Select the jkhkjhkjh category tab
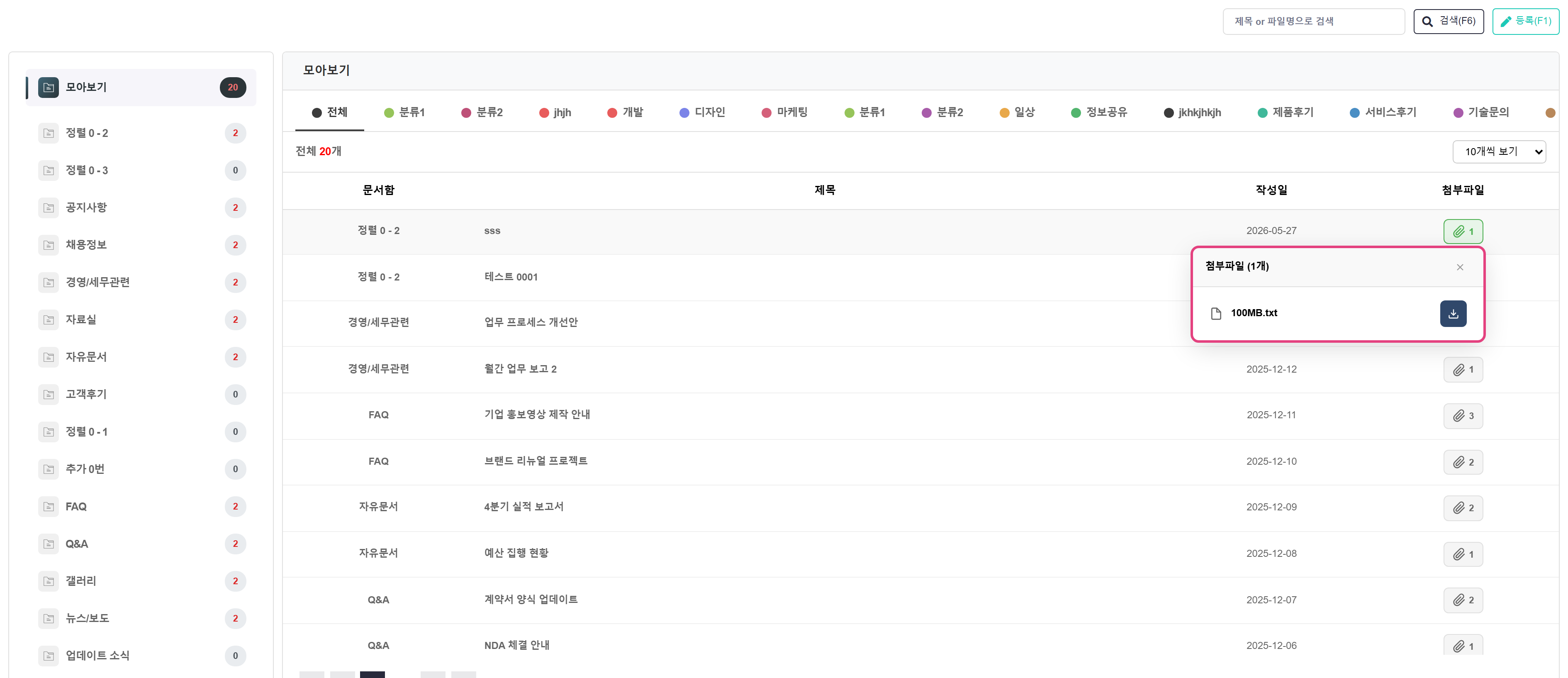Viewport: 1568px width, 678px height. [1192, 112]
